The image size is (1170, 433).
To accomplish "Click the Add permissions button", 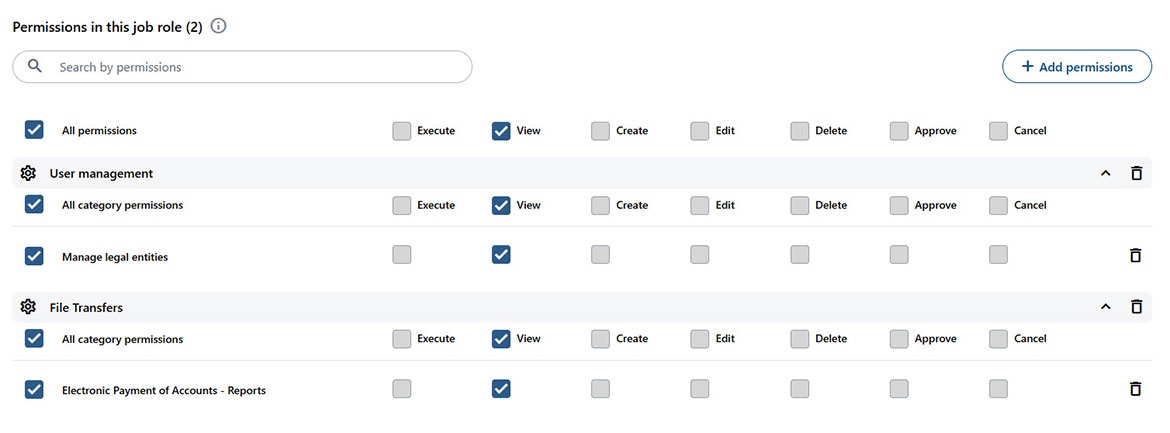I will point(1076,67).
